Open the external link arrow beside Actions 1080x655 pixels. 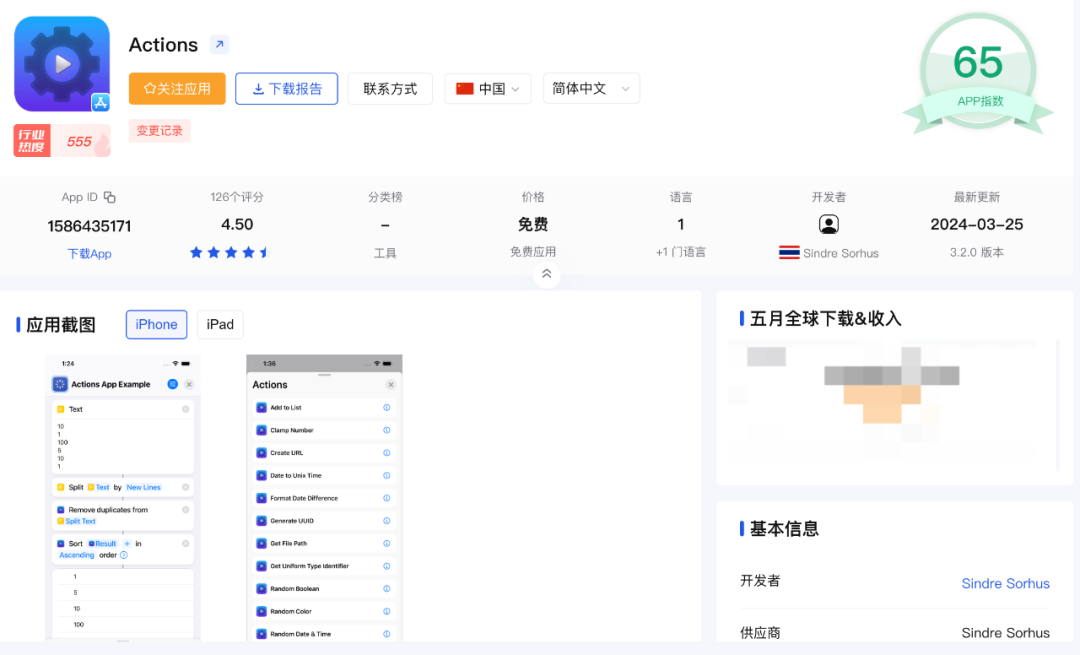pyautogui.click(x=219, y=45)
